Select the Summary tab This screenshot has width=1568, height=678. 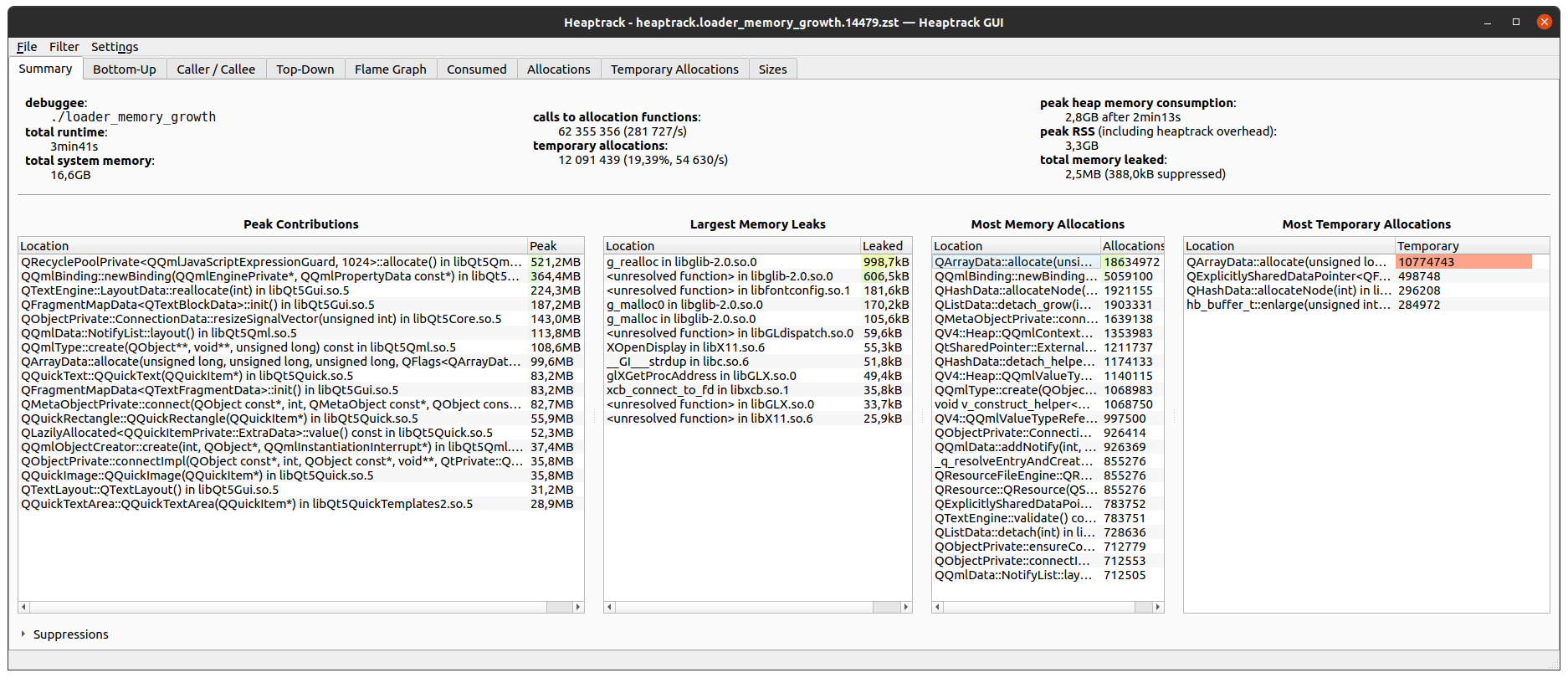point(45,69)
